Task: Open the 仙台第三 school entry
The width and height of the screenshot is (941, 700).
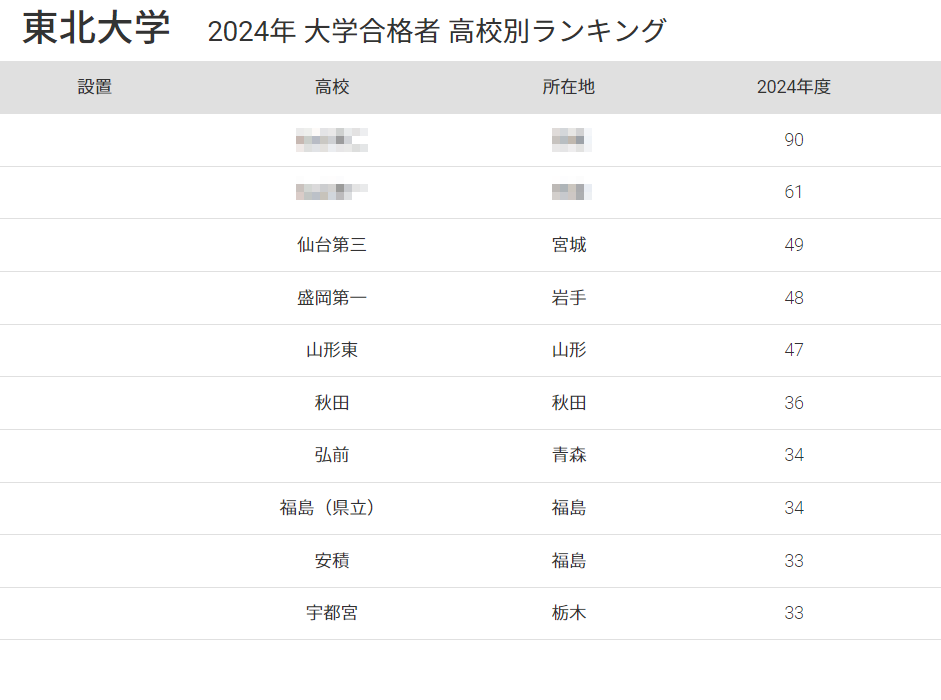Action: [332, 245]
